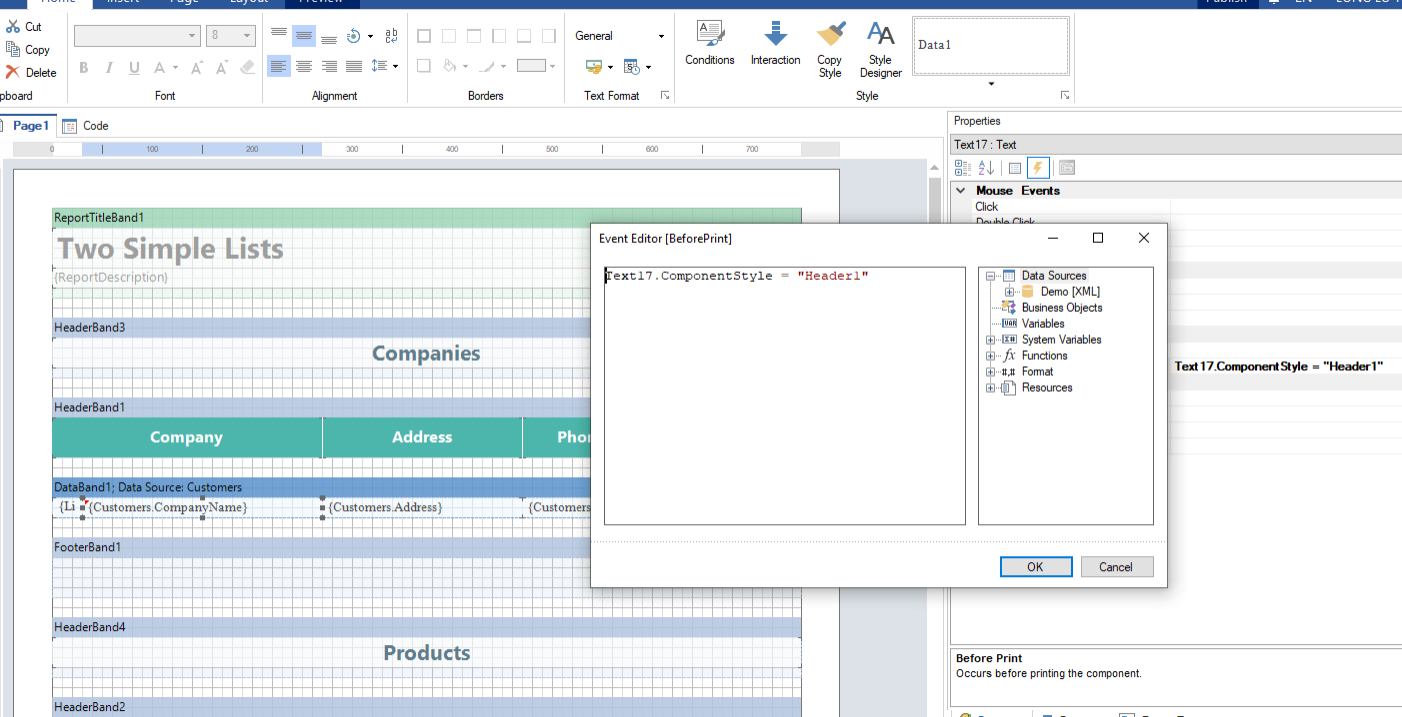Click the Data Sources table icon in tree
1402x717 pixels.
click(1009, 275)
